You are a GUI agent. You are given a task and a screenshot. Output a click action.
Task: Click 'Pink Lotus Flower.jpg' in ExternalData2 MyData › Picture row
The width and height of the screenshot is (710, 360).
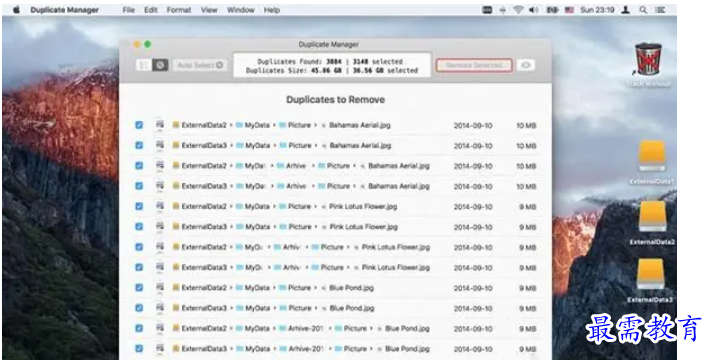coord(363,206)
